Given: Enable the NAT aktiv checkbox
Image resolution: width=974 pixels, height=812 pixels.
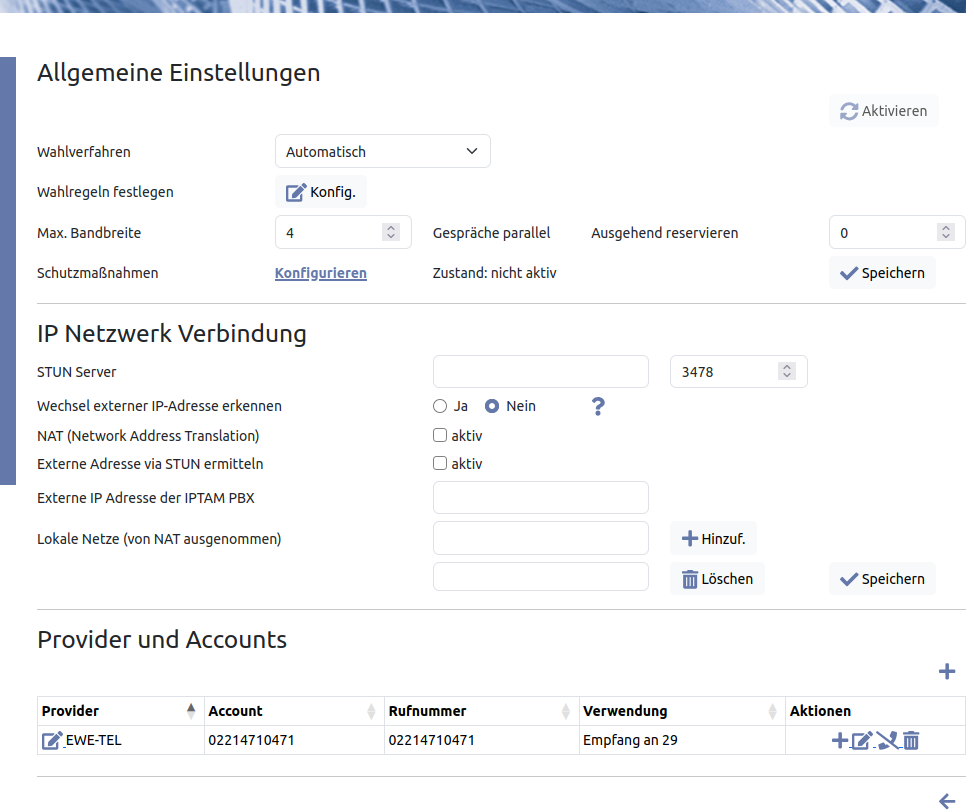Looking at the screenshot, I should coord(440,435).
